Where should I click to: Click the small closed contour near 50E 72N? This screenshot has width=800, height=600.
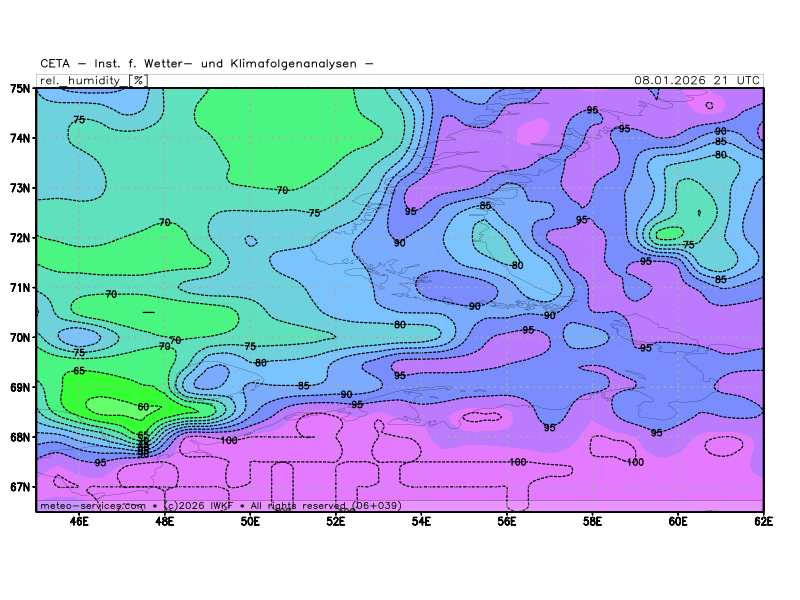(250, 241)
